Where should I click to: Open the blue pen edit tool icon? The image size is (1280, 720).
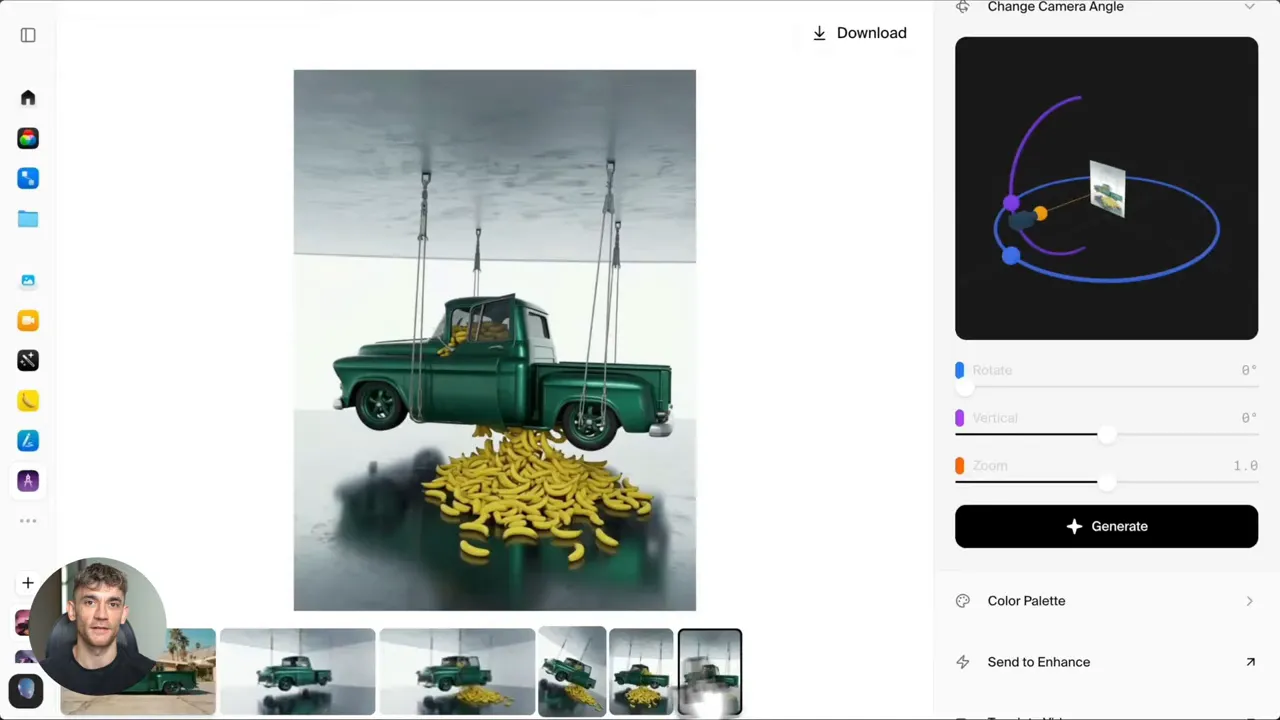point(28,440)
